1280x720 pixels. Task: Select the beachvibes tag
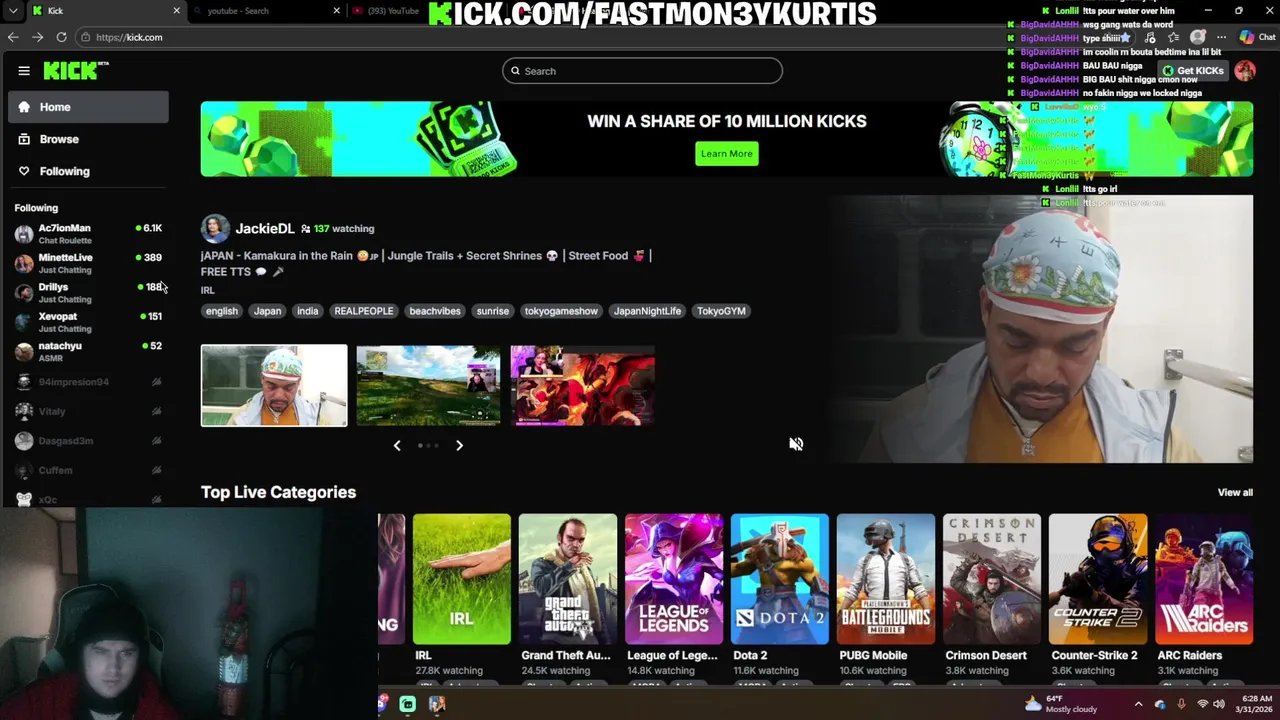click(x=435, y=311)
